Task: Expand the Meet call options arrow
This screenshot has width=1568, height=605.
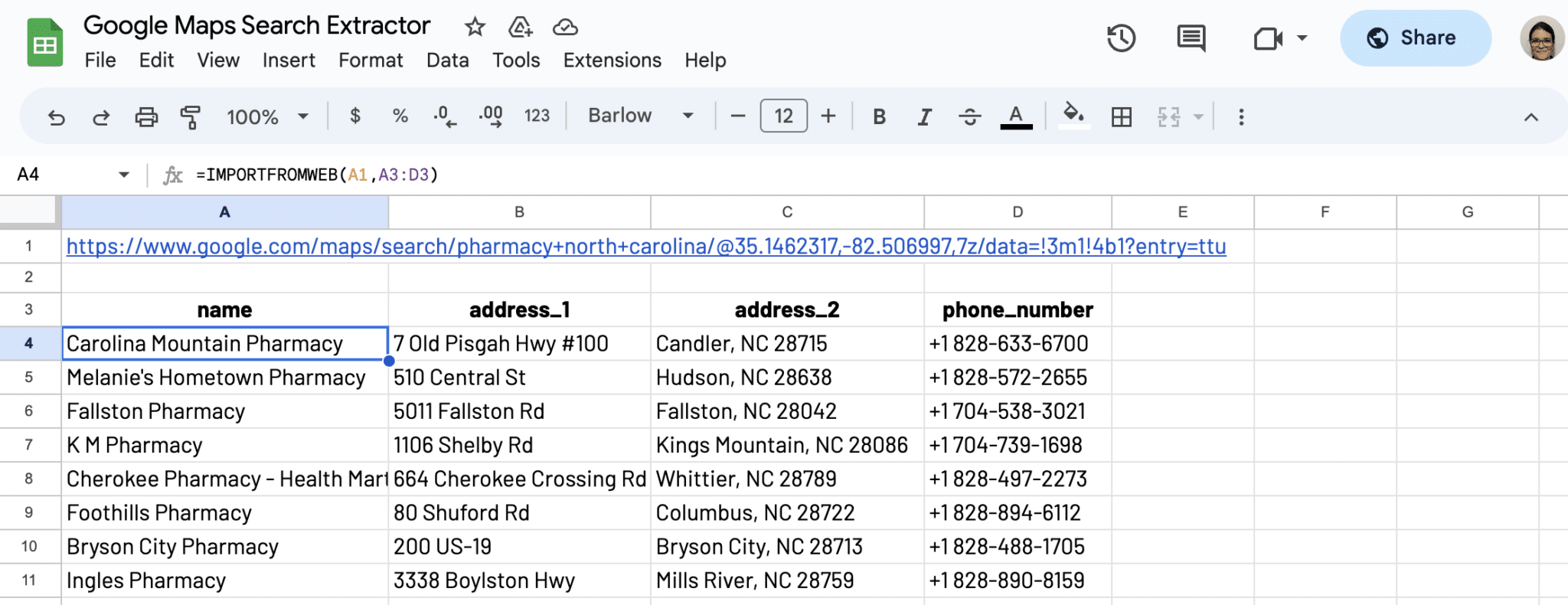Action: click(x=1302, y=38)
